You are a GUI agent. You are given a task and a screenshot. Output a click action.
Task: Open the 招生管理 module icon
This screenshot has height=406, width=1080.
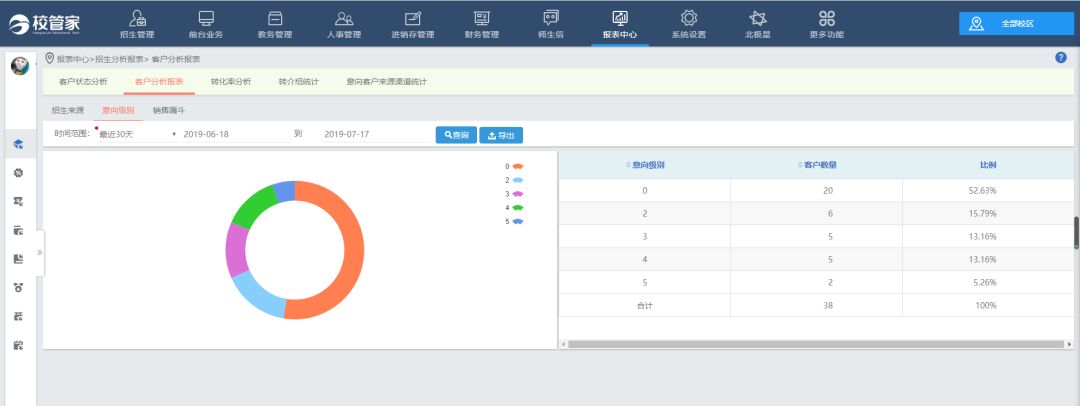pyautogui.click(x=137, y=18)
